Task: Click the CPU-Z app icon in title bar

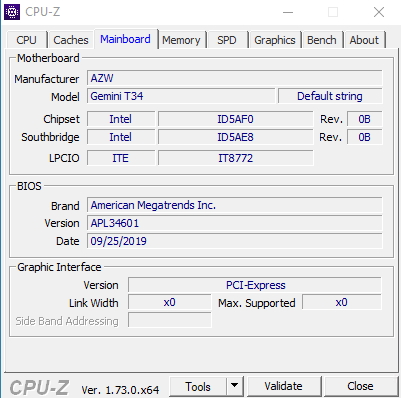Action: coord(12,12)
